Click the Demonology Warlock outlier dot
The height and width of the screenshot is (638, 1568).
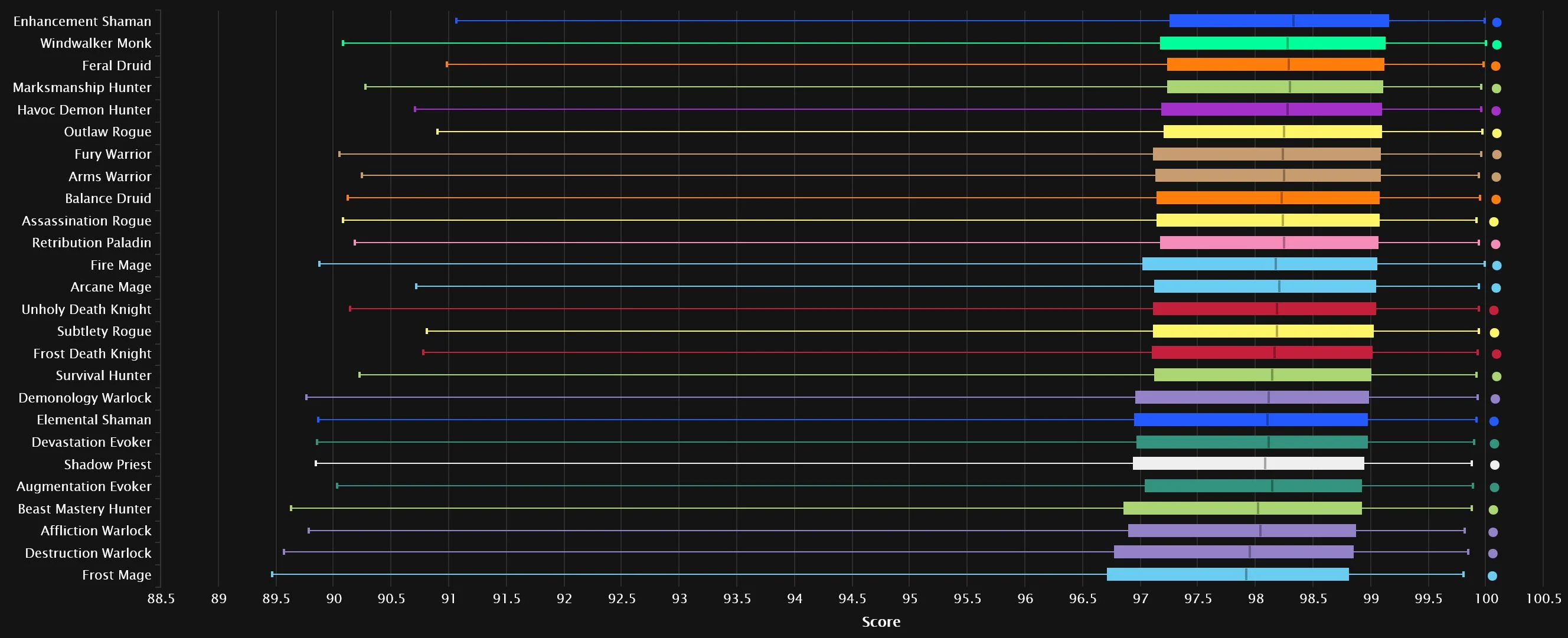click(x=1495, y=400)
